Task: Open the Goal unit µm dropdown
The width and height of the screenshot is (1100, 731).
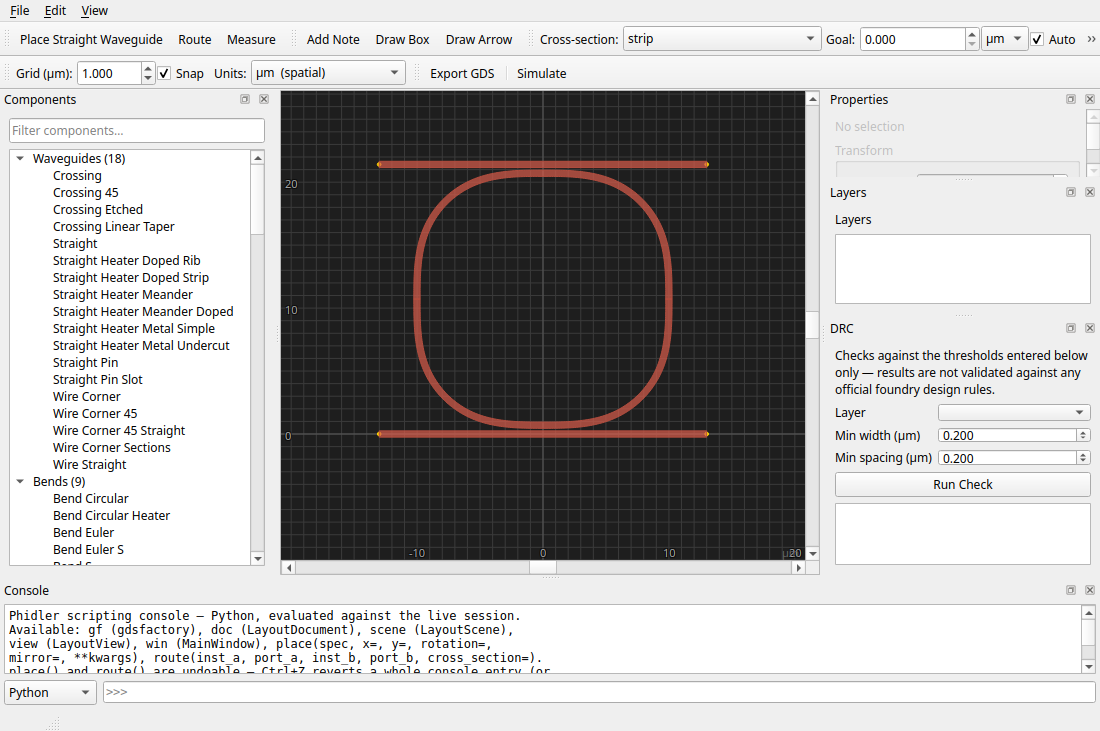Action: coord(1005,39)
